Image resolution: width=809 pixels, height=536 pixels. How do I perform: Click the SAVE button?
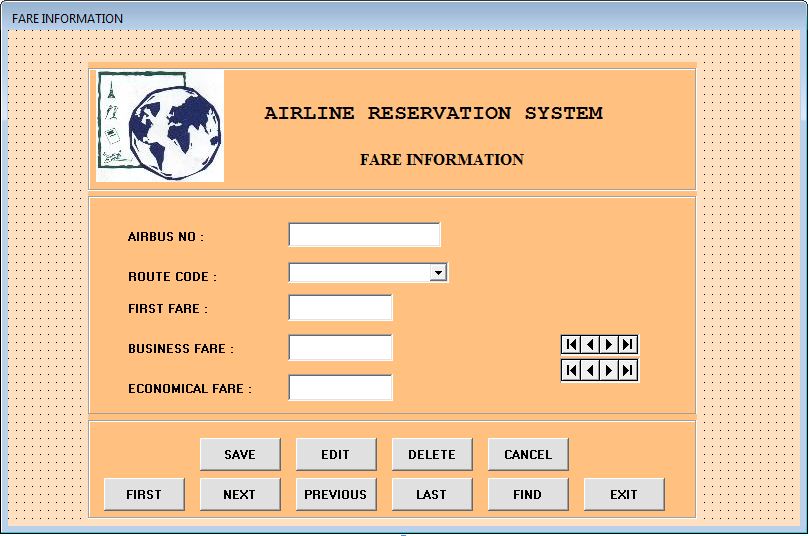[240, 454]
